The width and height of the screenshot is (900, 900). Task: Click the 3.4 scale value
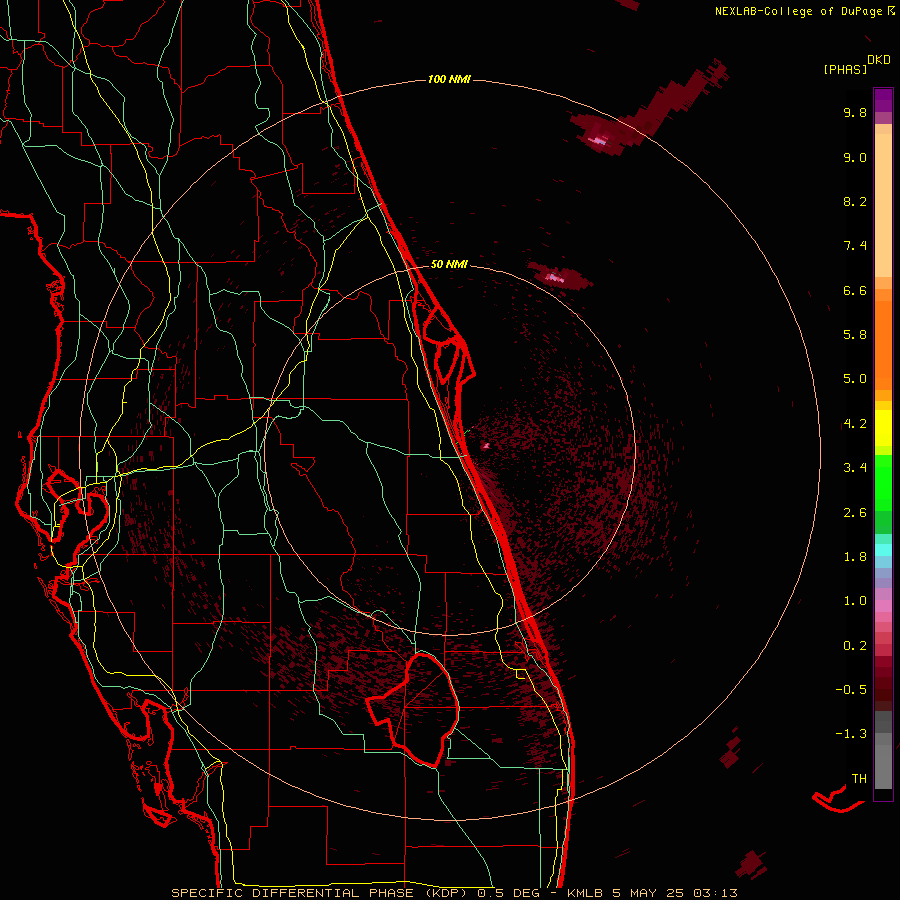pyautogui.click(x=855, y=468)
